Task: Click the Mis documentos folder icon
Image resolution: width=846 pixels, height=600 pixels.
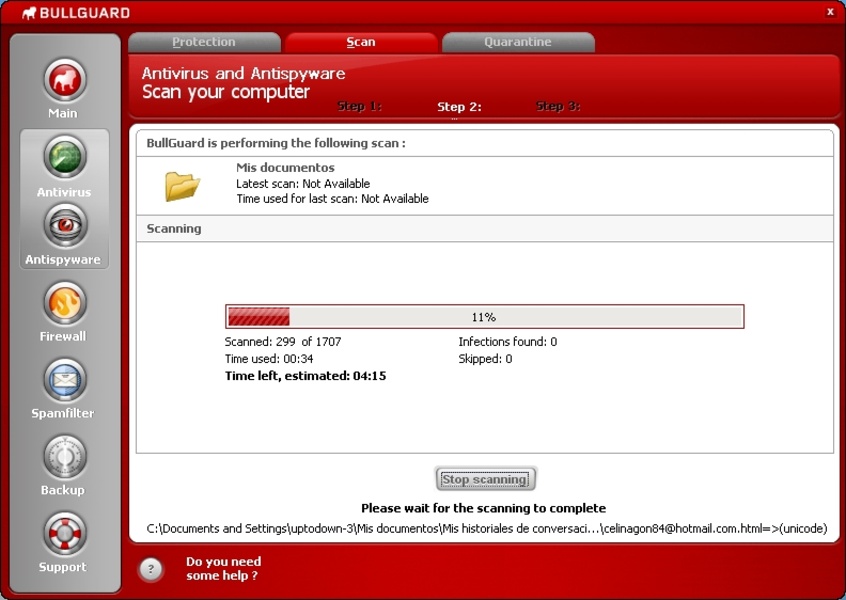Action: pos(182,186)
